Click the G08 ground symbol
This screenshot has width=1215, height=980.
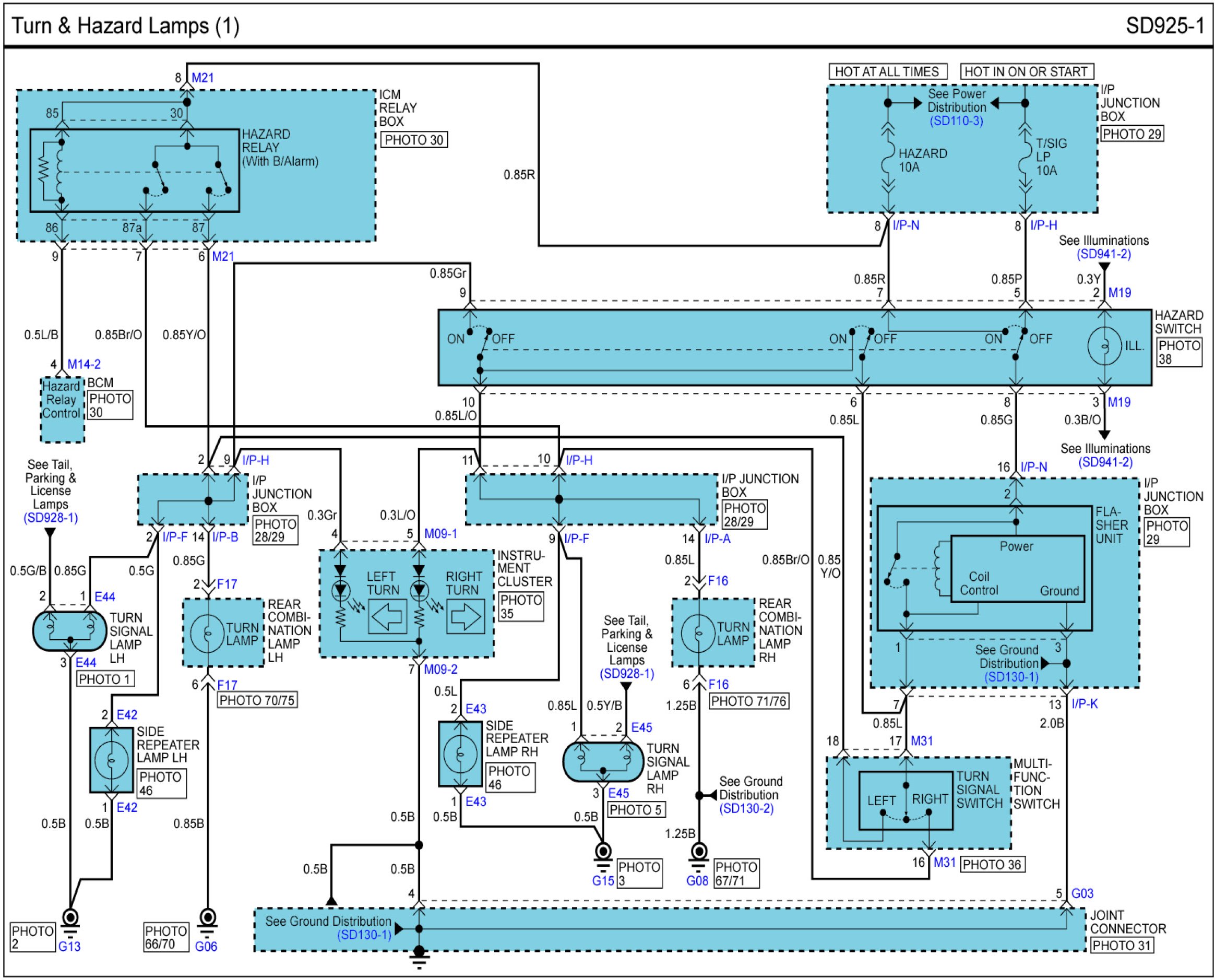point(699,853)
